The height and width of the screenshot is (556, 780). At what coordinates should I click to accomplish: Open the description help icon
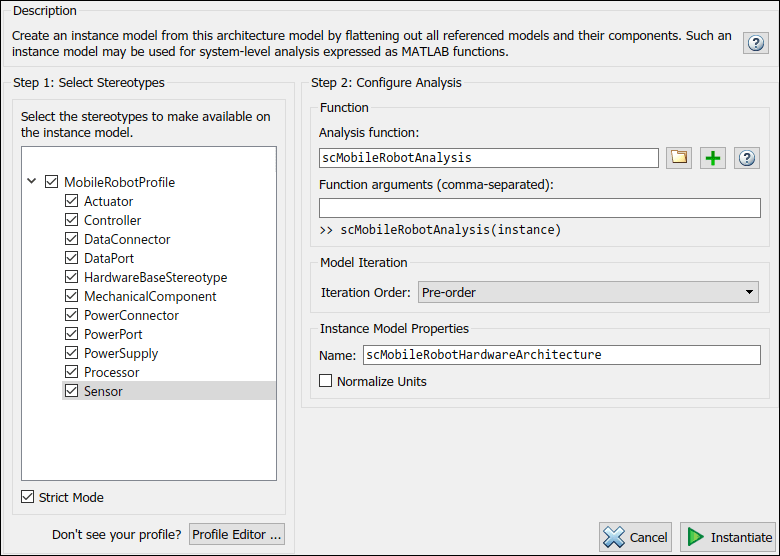[x=756, y=43]
